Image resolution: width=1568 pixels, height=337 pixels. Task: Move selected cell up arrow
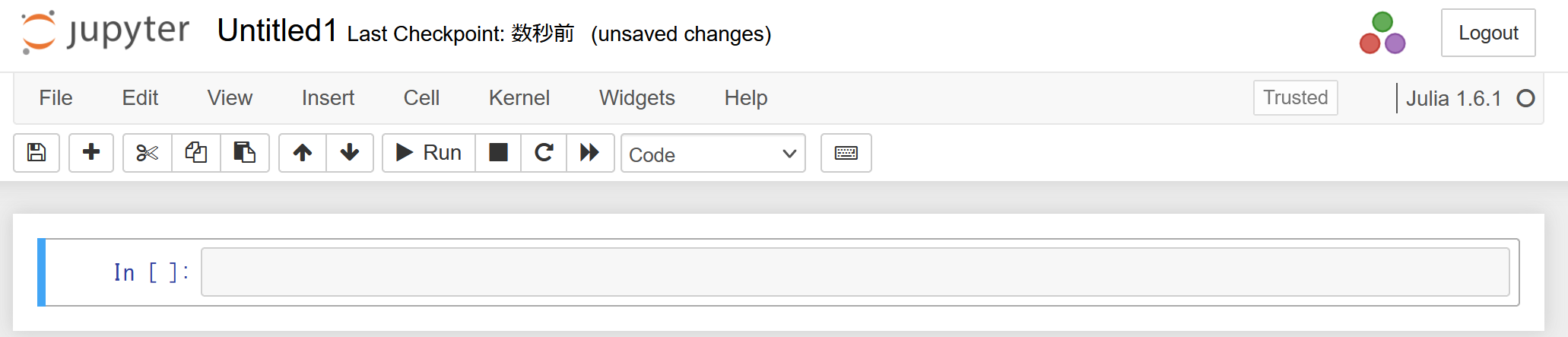(x=303, y=153)
